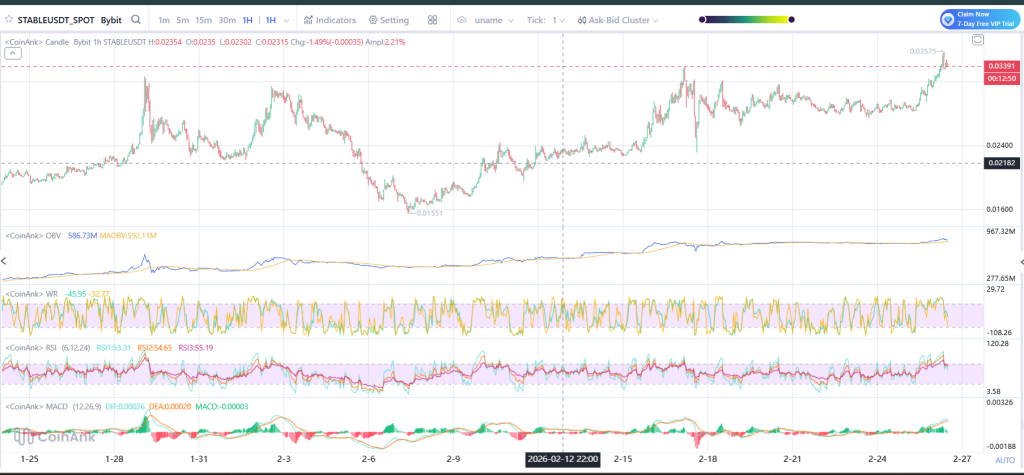Collapse the candle legend with the chevron-up button
The image size is (1024, 475).
12,54
